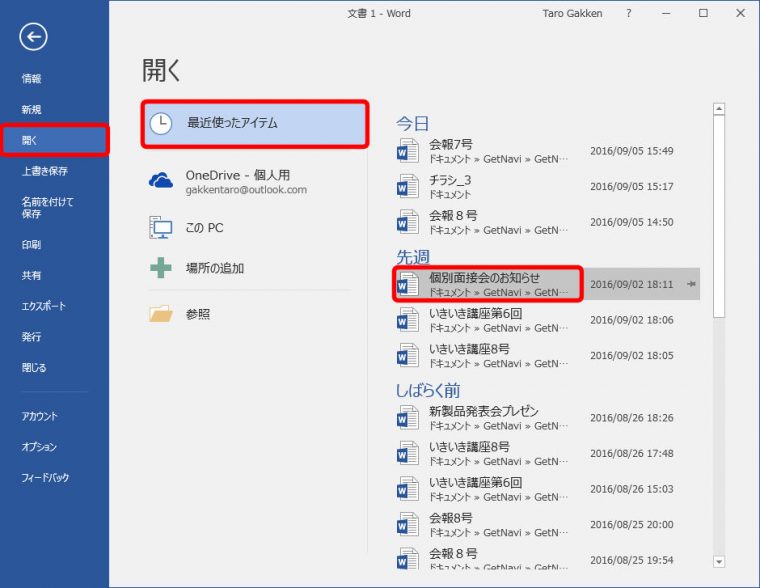Select 開く in the sidebar
760x588 pixels.
(54, 140)
